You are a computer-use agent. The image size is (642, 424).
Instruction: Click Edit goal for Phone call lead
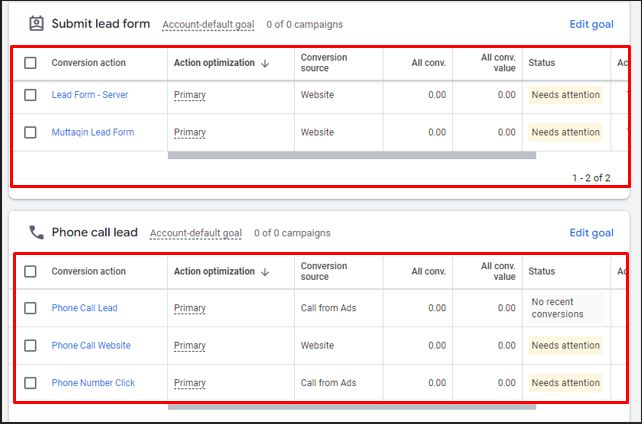click(591, 233)
